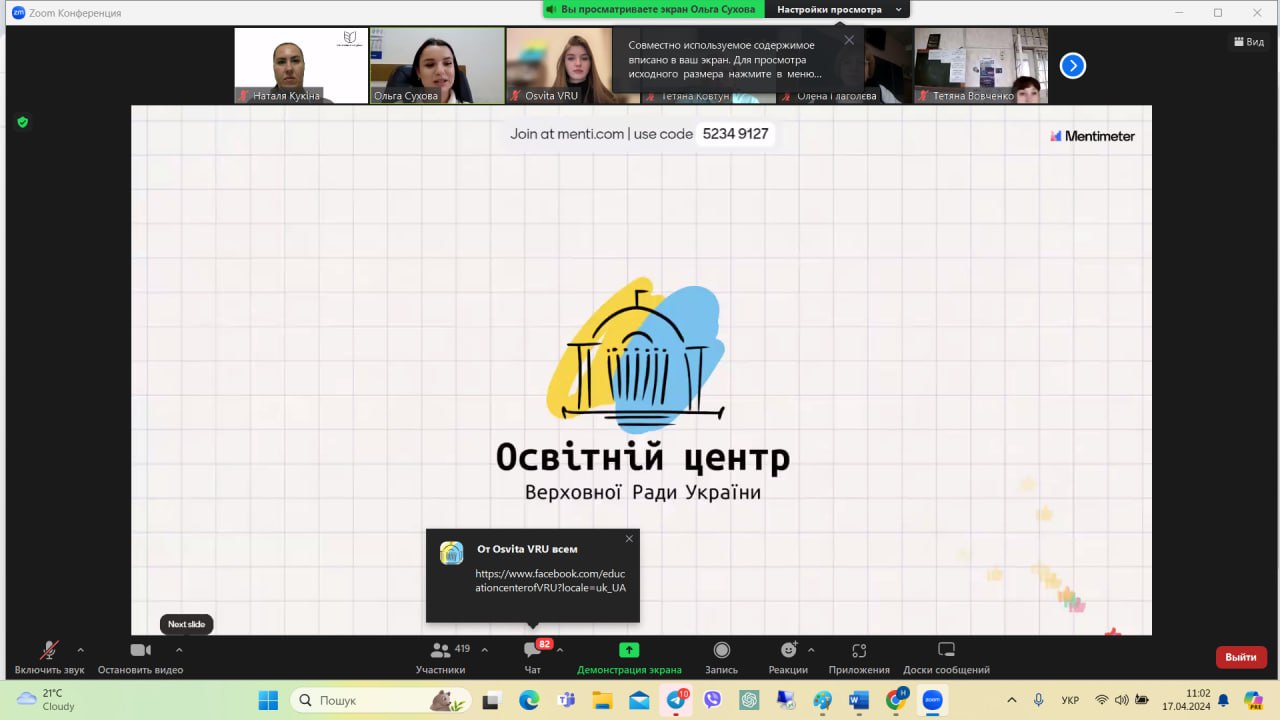The width and height of the screenshot is (1280, 720).
Task: Start sharing with Демонстрация экрана
Action: point(629,656)
